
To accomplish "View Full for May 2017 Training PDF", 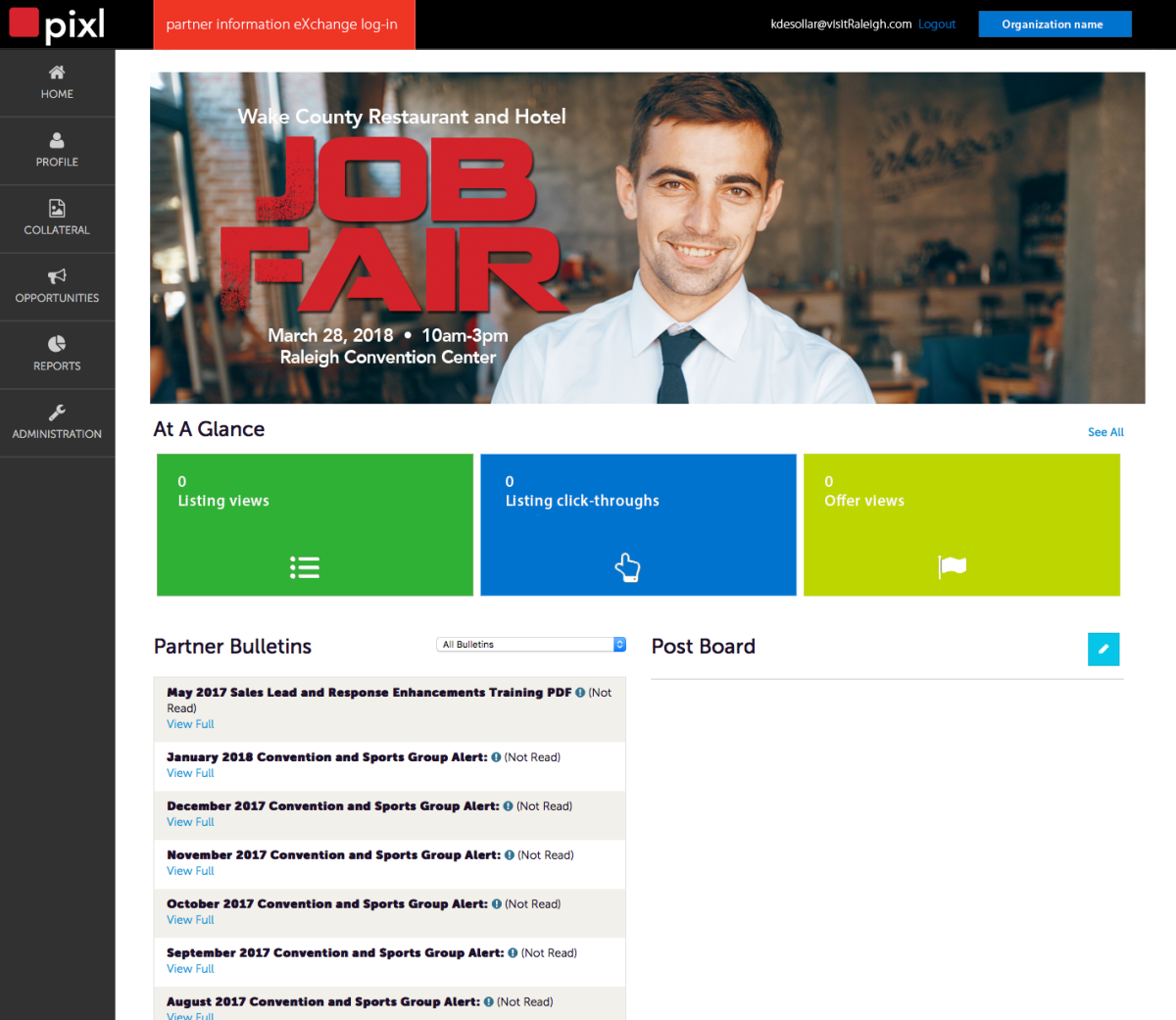I will pyautogui.click(x=190, y=724).
